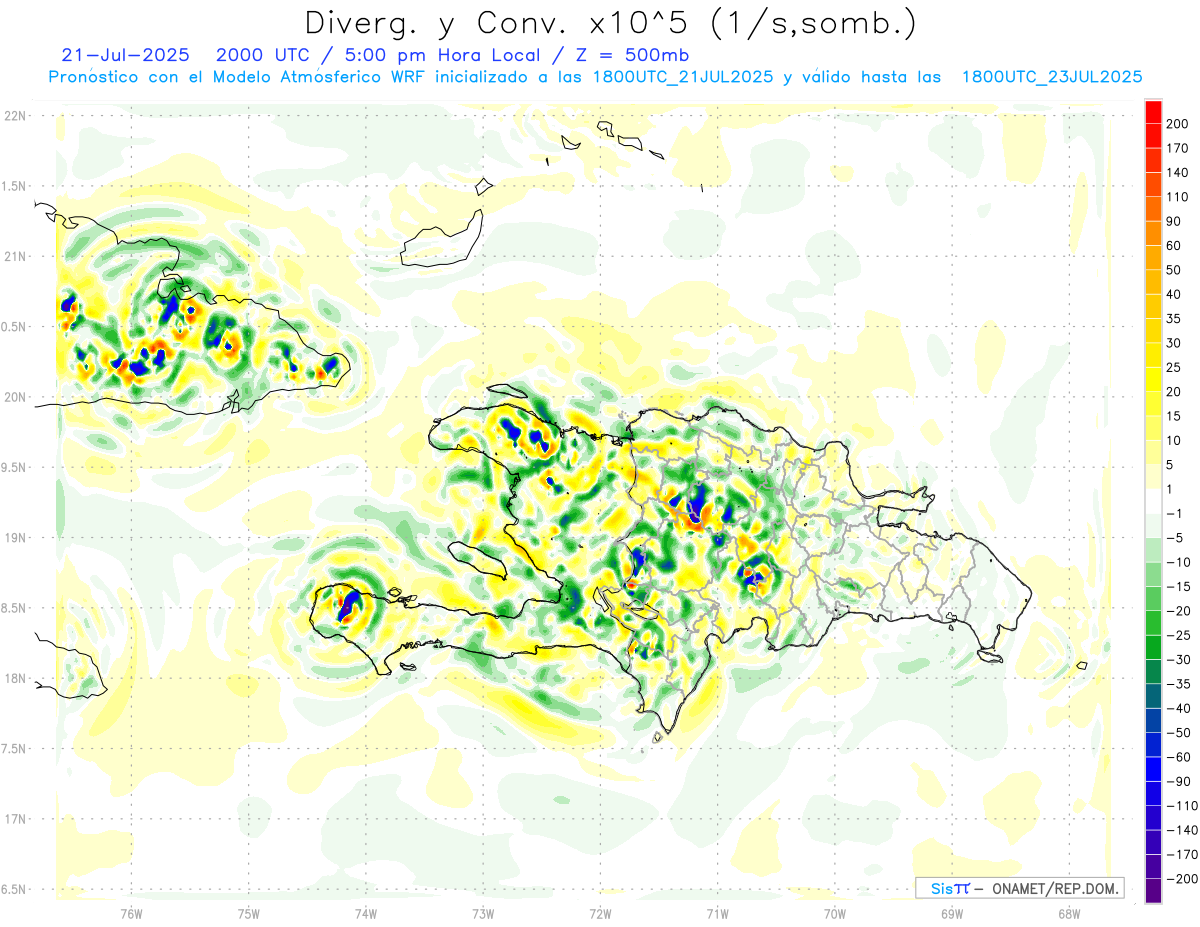This screenshot has width=1200, height=927.
Task: Click the "76W" longitude label
Action: 131,913
